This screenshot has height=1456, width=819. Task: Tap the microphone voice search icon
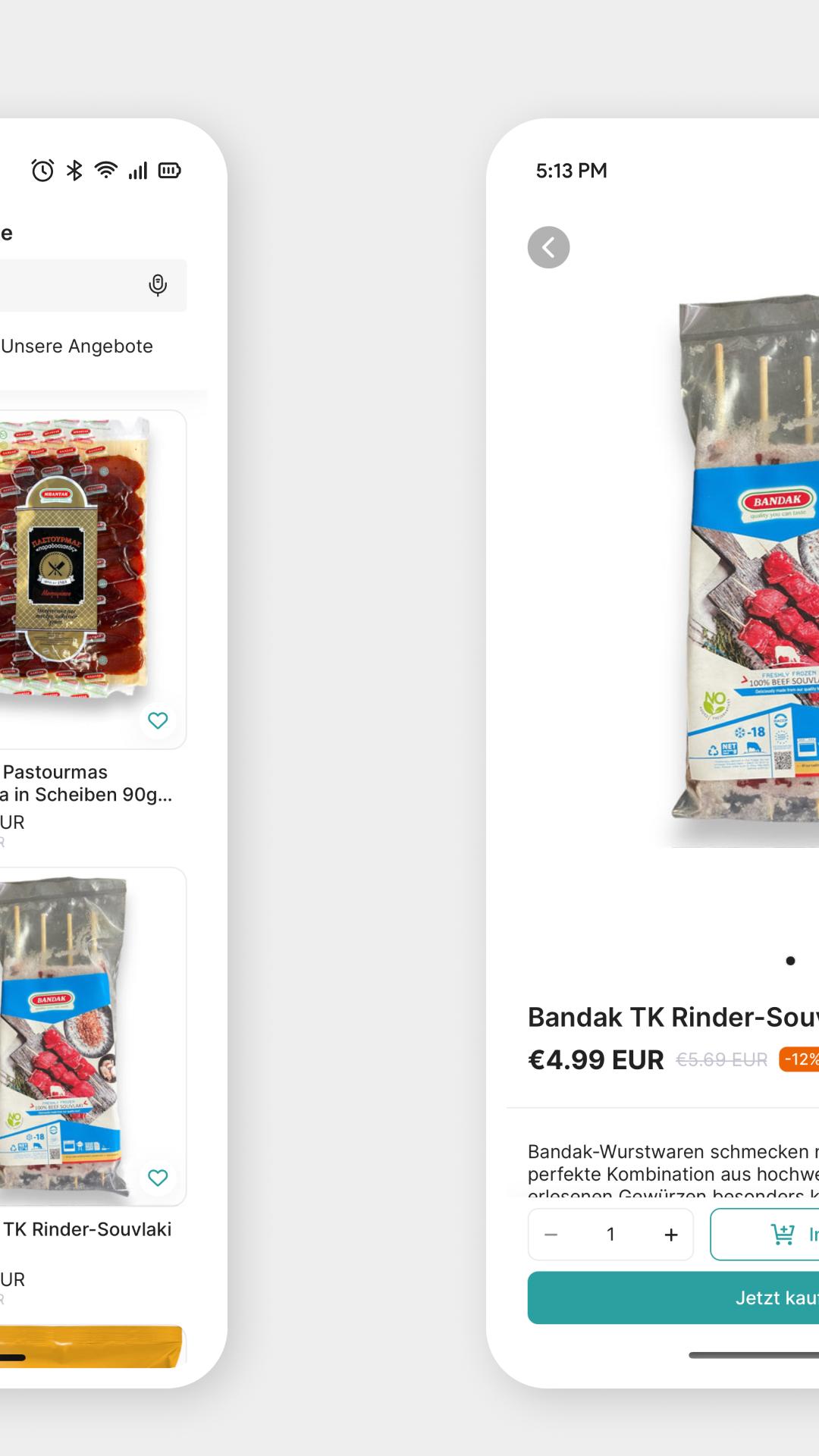158,285
